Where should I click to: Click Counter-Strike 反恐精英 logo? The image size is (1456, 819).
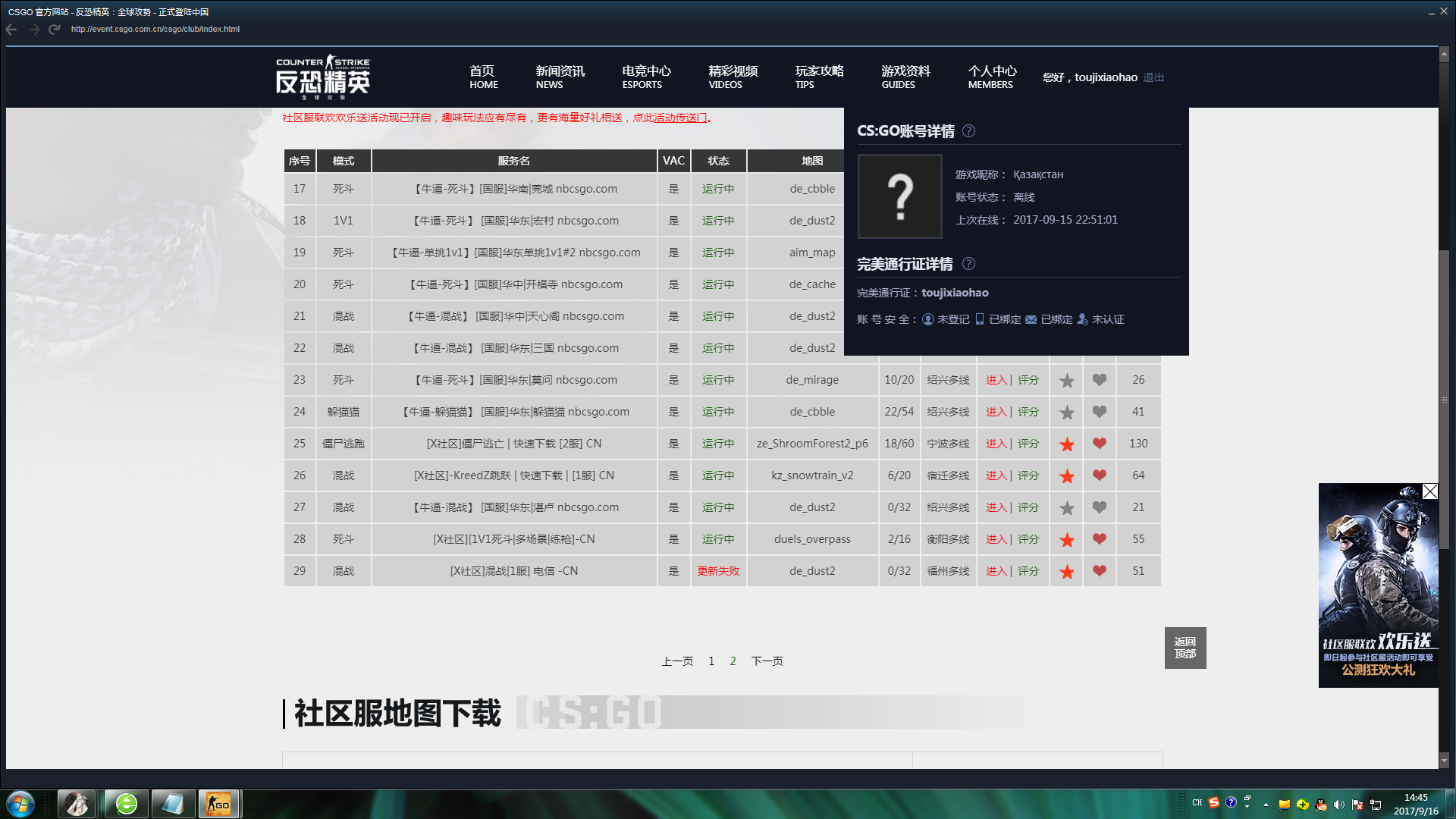pos(323,77)
